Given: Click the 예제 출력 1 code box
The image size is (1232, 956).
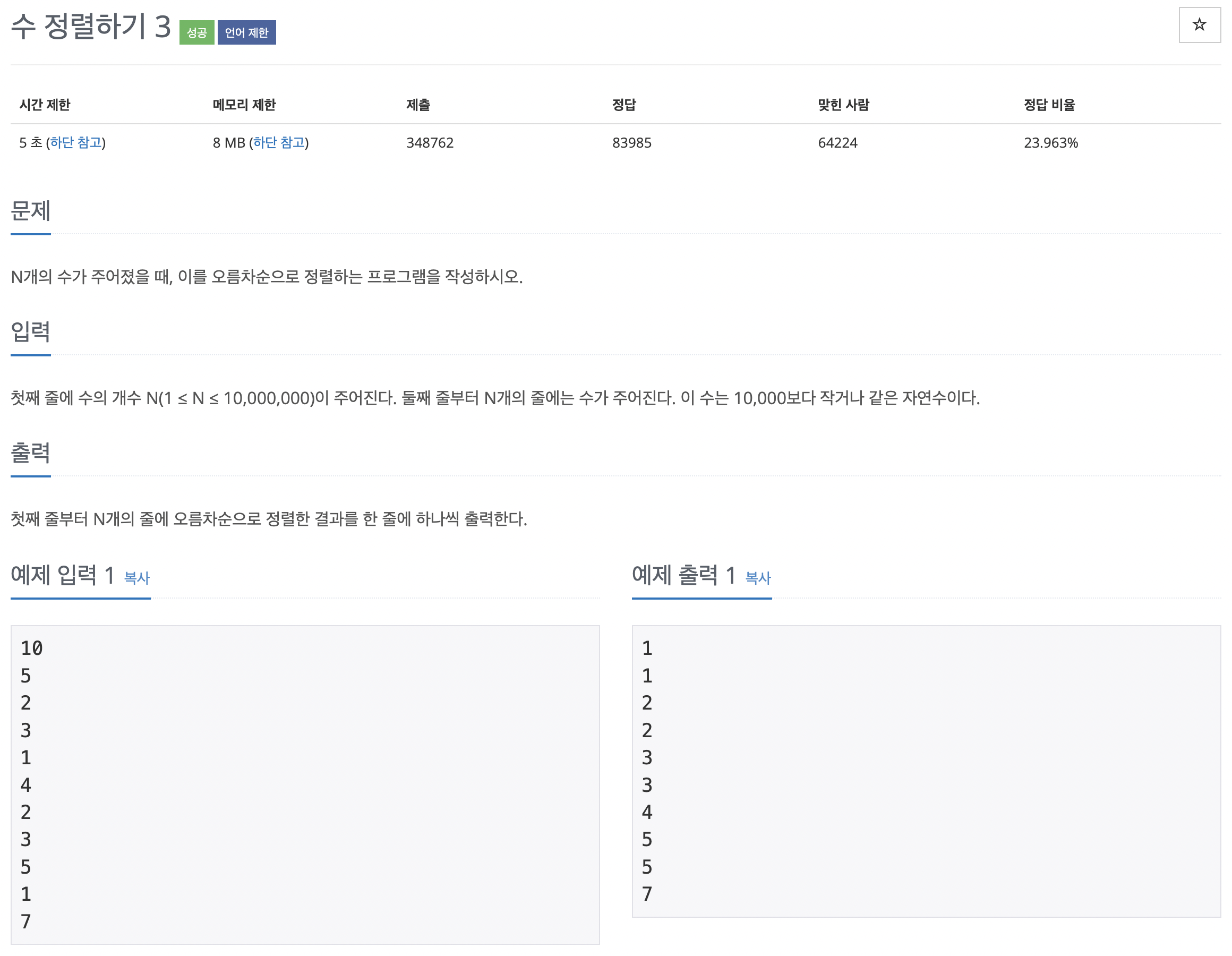Looking at the screenshot, I should [926, 770].
